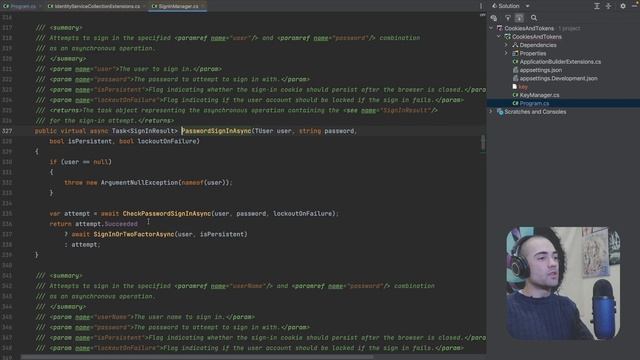Click the filter icon in Solution toolbar
The width and height of the screenshot is (640, 360).
click(508, 18)
